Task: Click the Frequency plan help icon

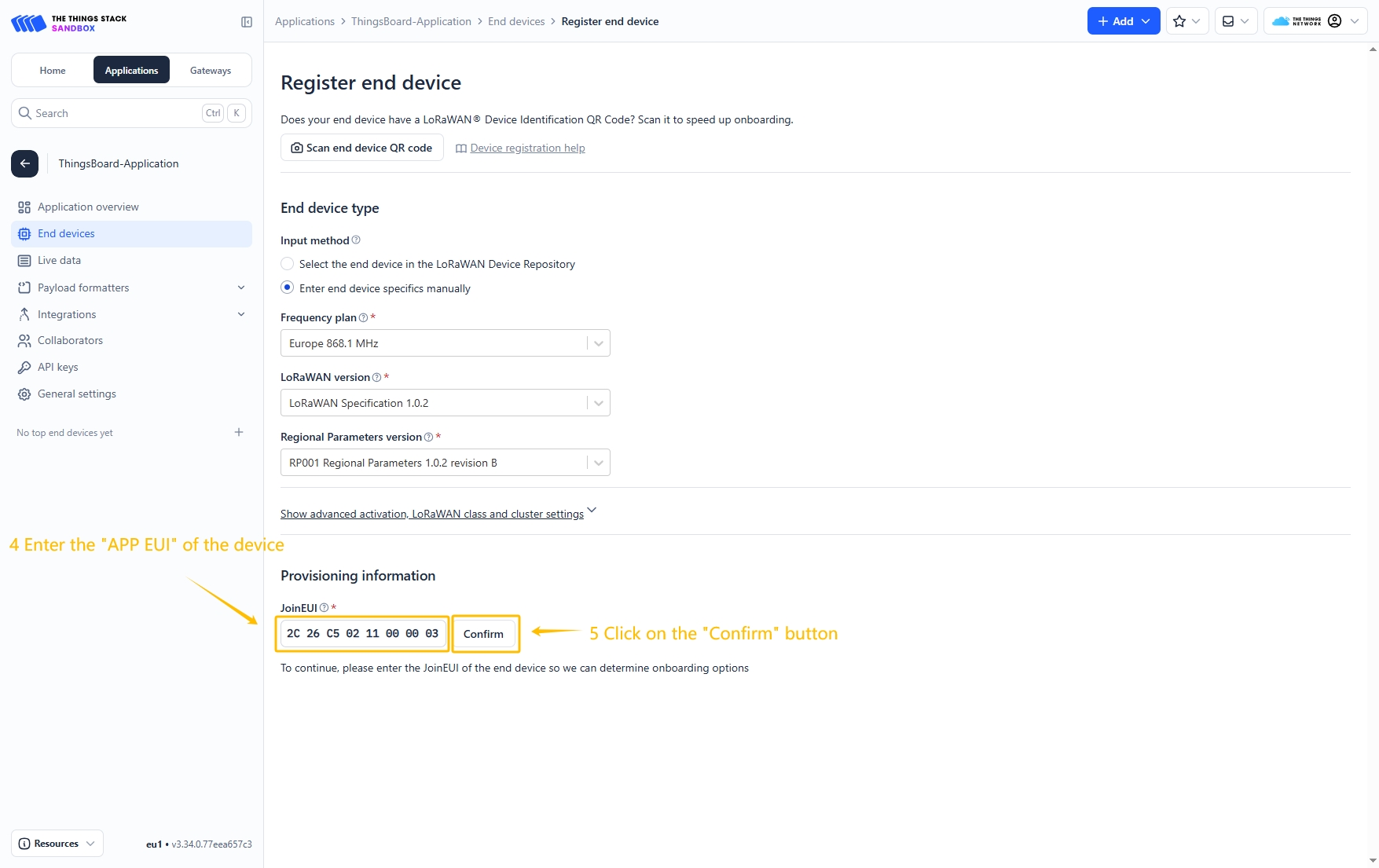Action: (x=363, y=318)
